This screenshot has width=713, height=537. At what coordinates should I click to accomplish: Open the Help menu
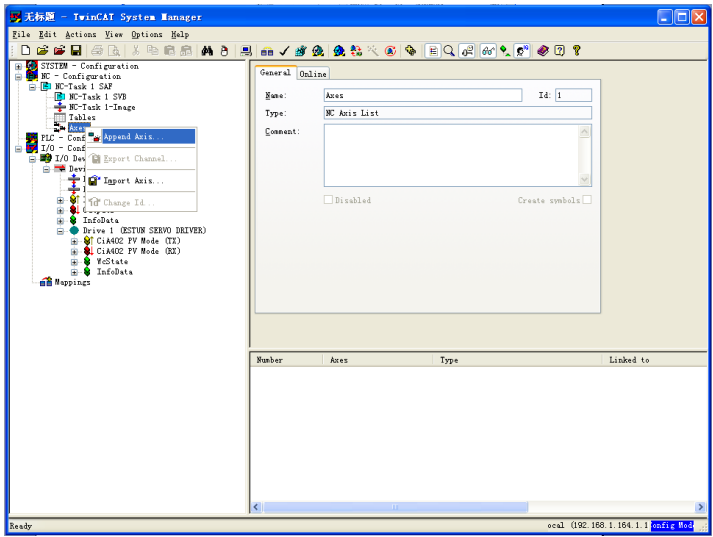180,35
